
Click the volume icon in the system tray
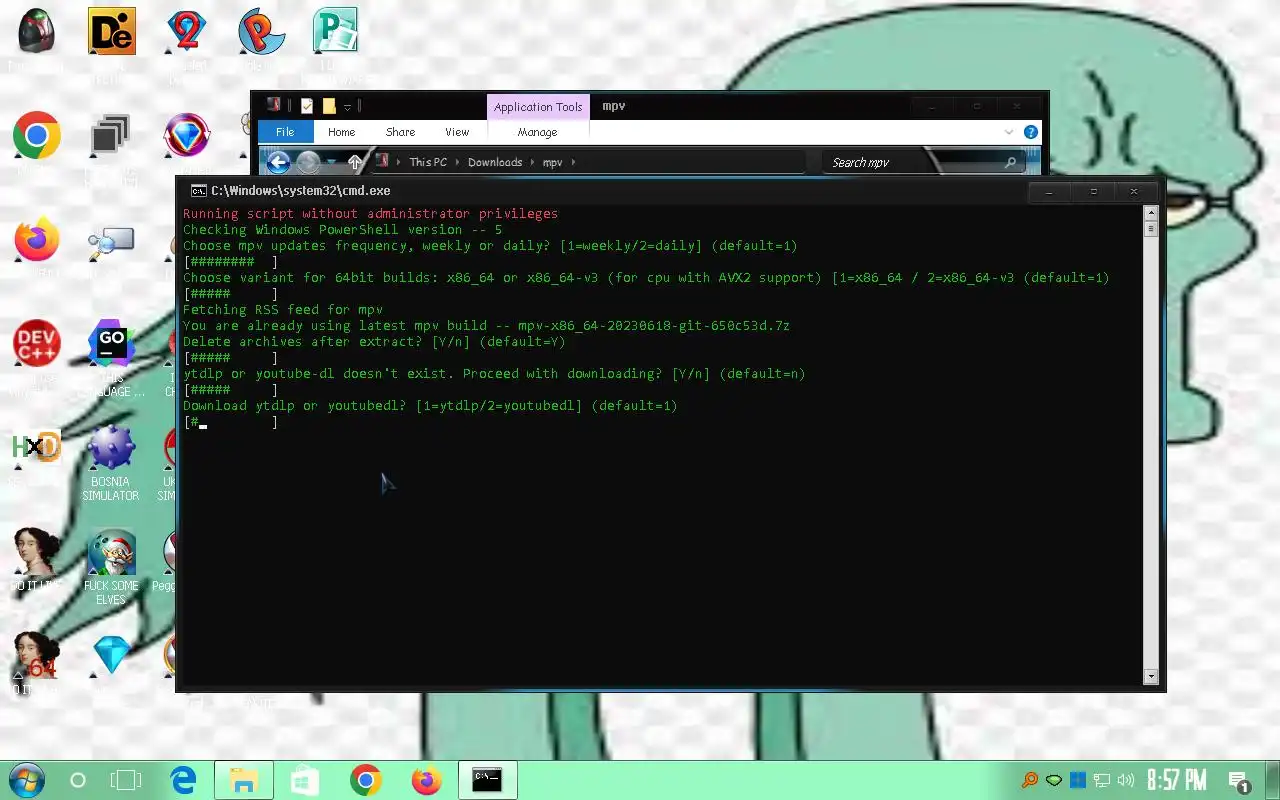tap(1126, 780)
